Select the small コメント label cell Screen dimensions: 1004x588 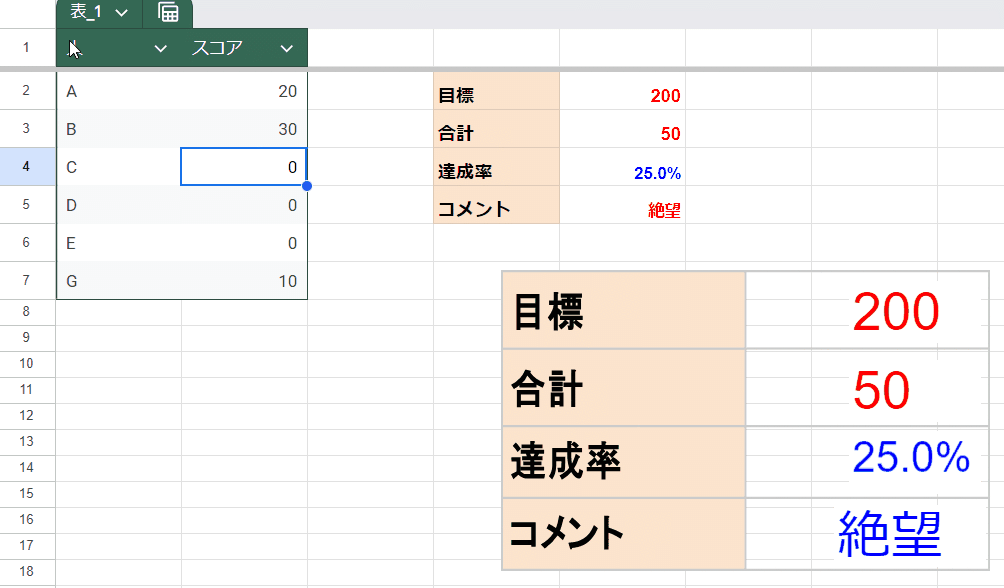tap(496, 205)
